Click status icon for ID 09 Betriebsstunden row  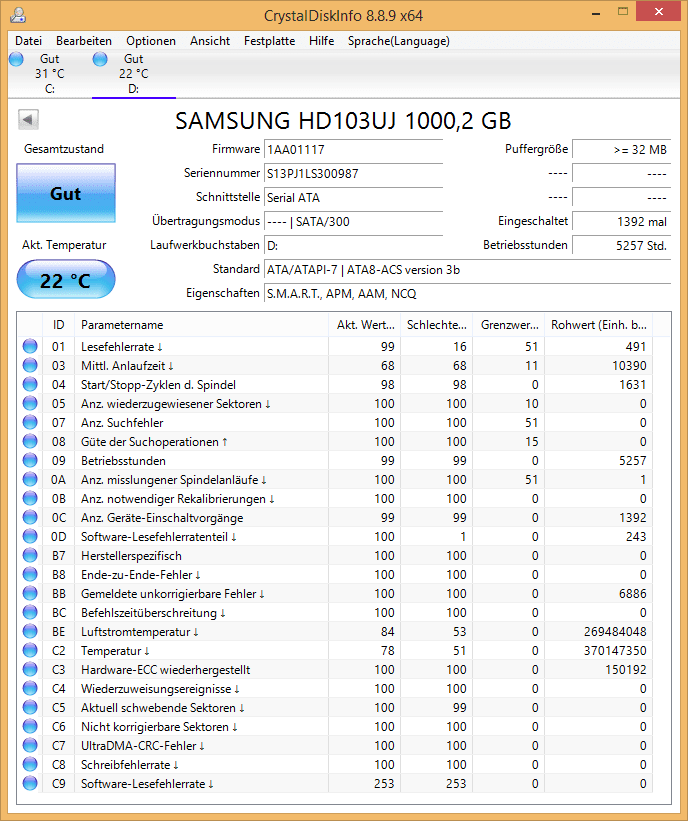click(30, 461)
